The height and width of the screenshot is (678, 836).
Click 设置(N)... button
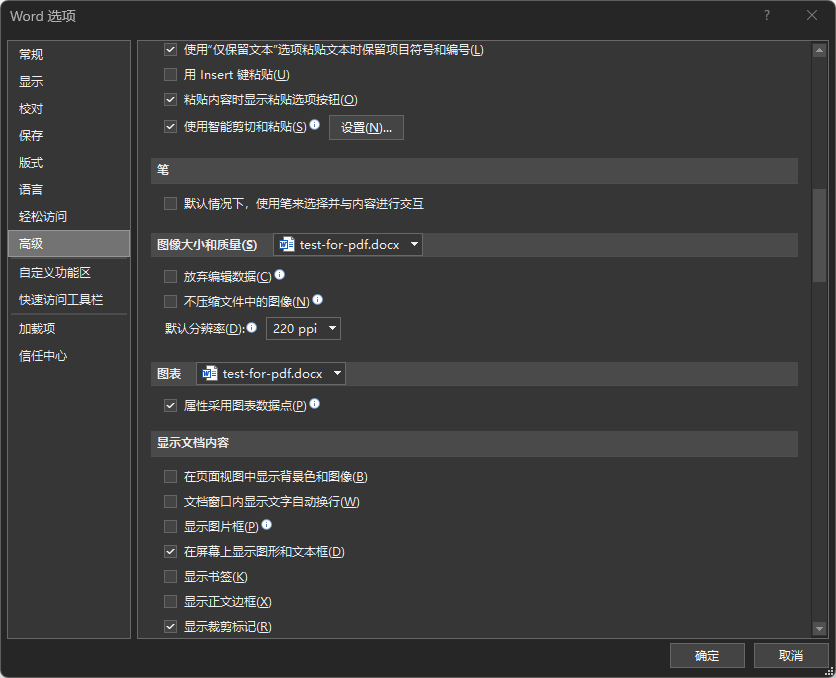366,127
